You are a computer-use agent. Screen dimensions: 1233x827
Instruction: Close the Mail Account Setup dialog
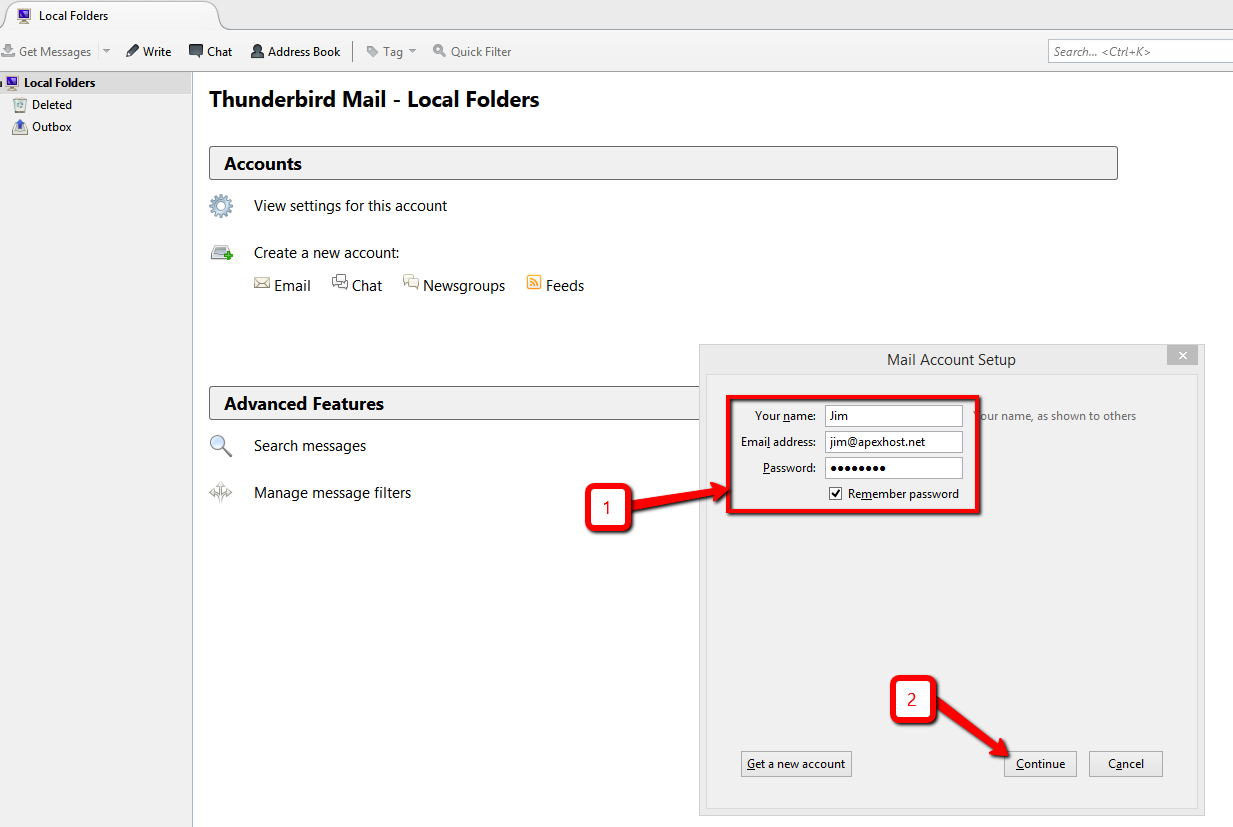coord(1182,356)
